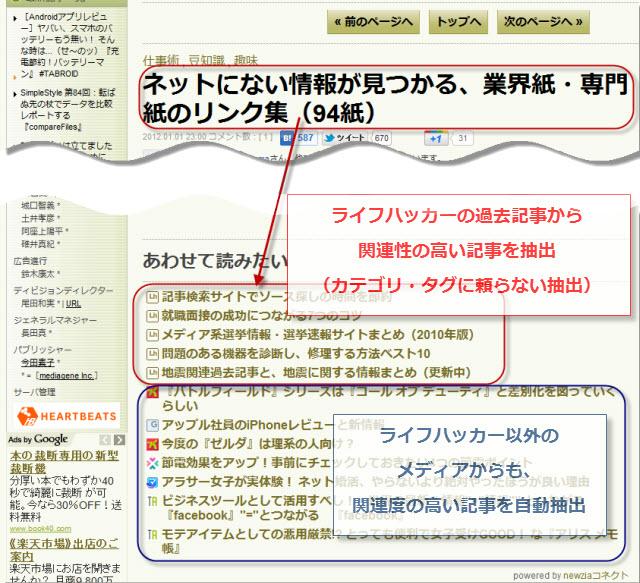Screen dimensions: 640x583
Task: Open related article 地震関連過去記事と、地震に関する情報まとめ
Action: point(316,372)
